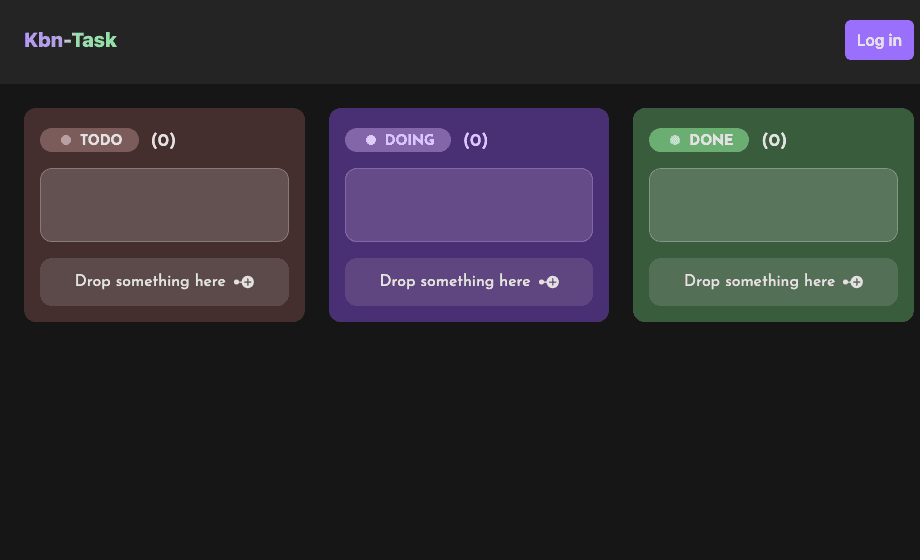Click the plus icon in DOING column
The width and height of the screenshot is (920, 560).
[550, 282]
